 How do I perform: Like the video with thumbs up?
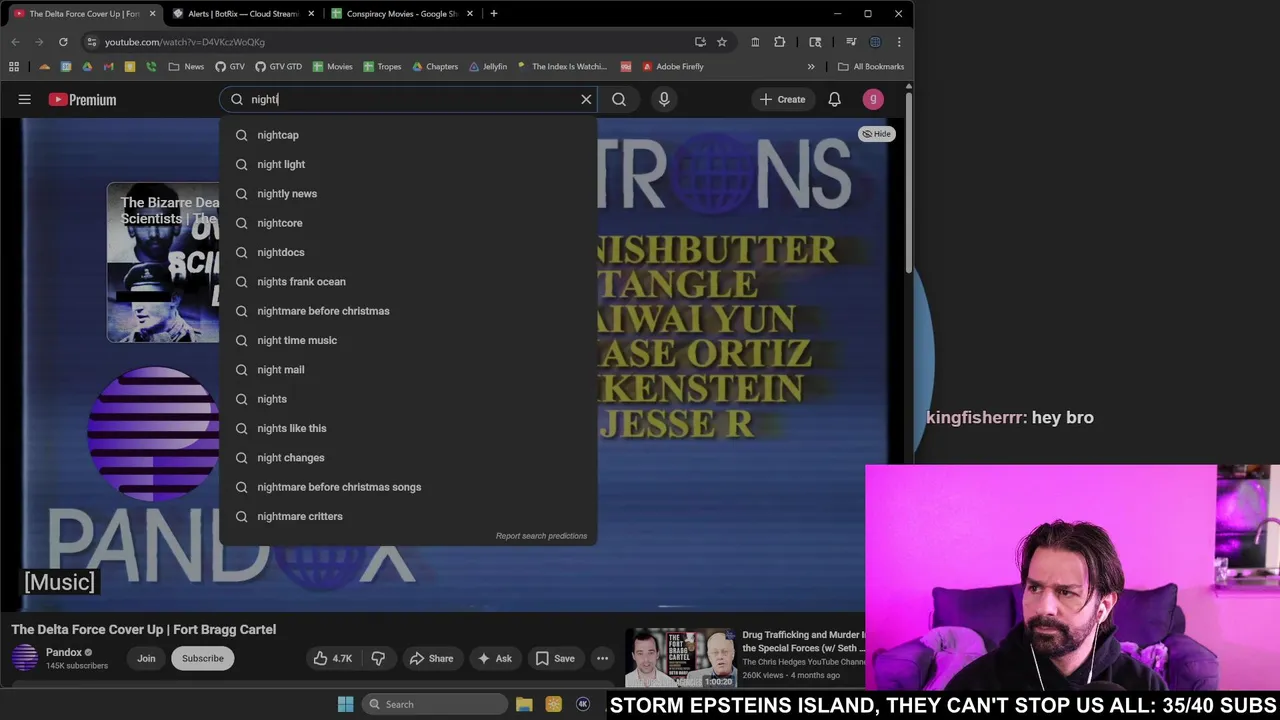click(333, 658)
